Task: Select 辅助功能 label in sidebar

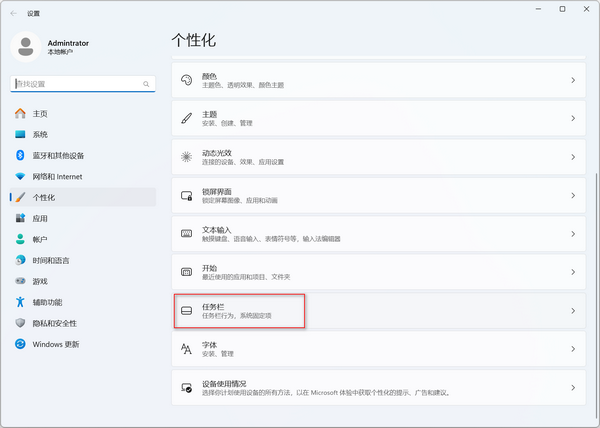Action: (x=47, y=302)
